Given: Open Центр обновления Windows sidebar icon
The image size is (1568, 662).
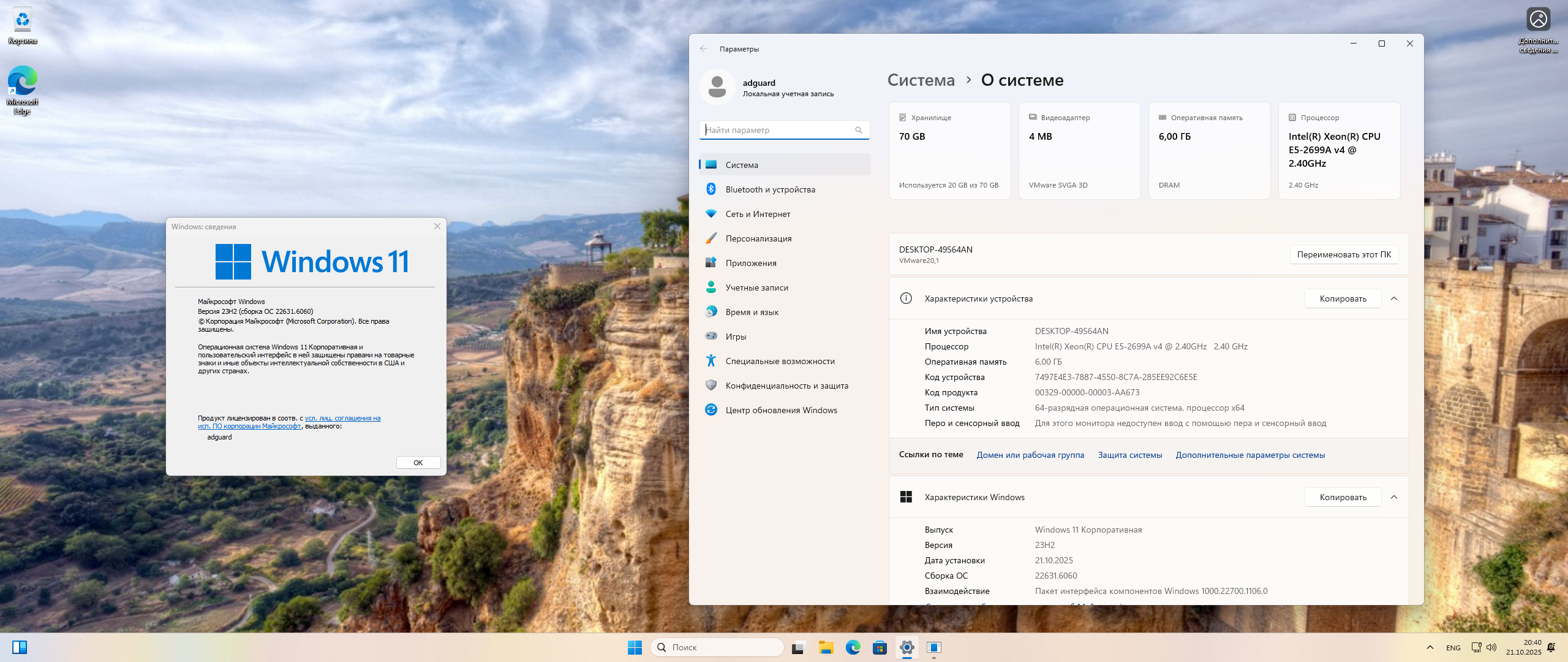Looking at the screenshot, I should pos(710,410).
